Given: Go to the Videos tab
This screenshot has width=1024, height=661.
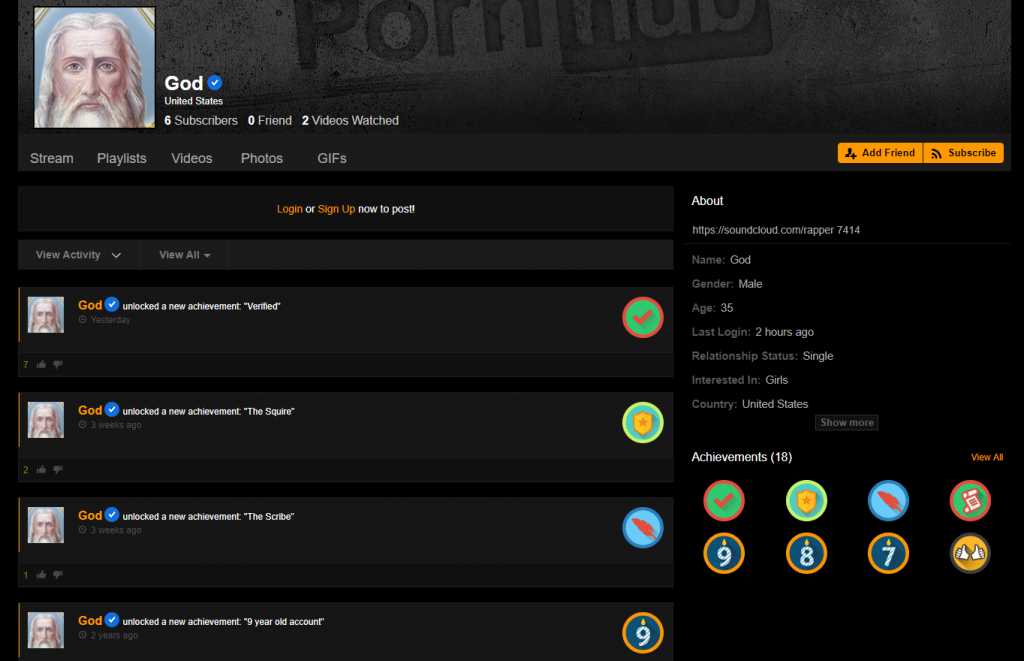Looking at the screenshot, I should point(191,158).
